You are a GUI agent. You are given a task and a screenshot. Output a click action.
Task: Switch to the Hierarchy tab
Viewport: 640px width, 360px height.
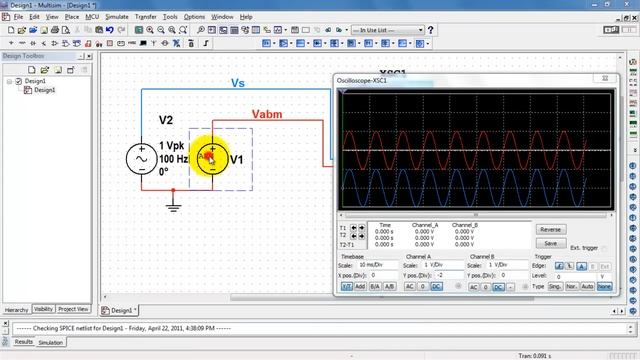pyautogui.click(x=17, y=310)
